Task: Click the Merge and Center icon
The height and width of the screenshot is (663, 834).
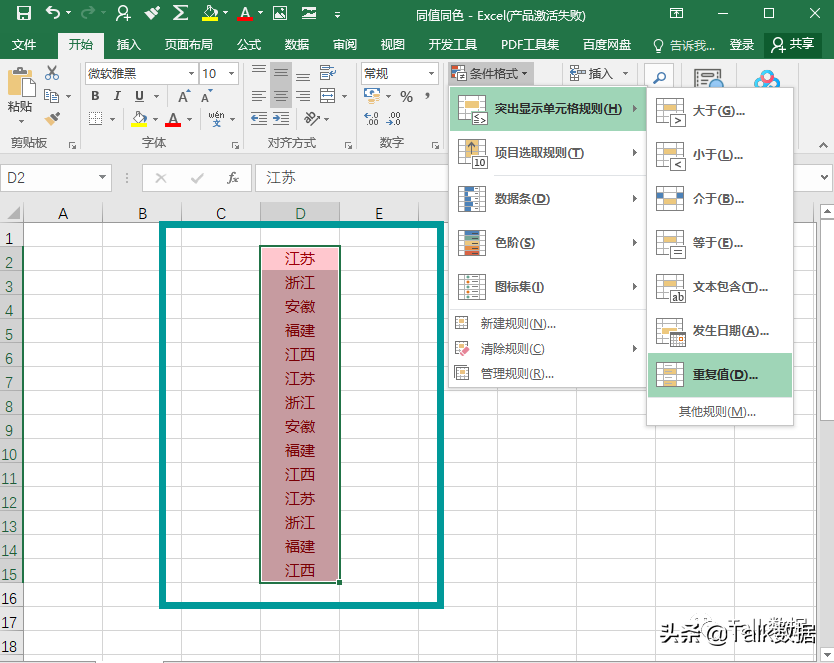Action: (x=328, y=96)
